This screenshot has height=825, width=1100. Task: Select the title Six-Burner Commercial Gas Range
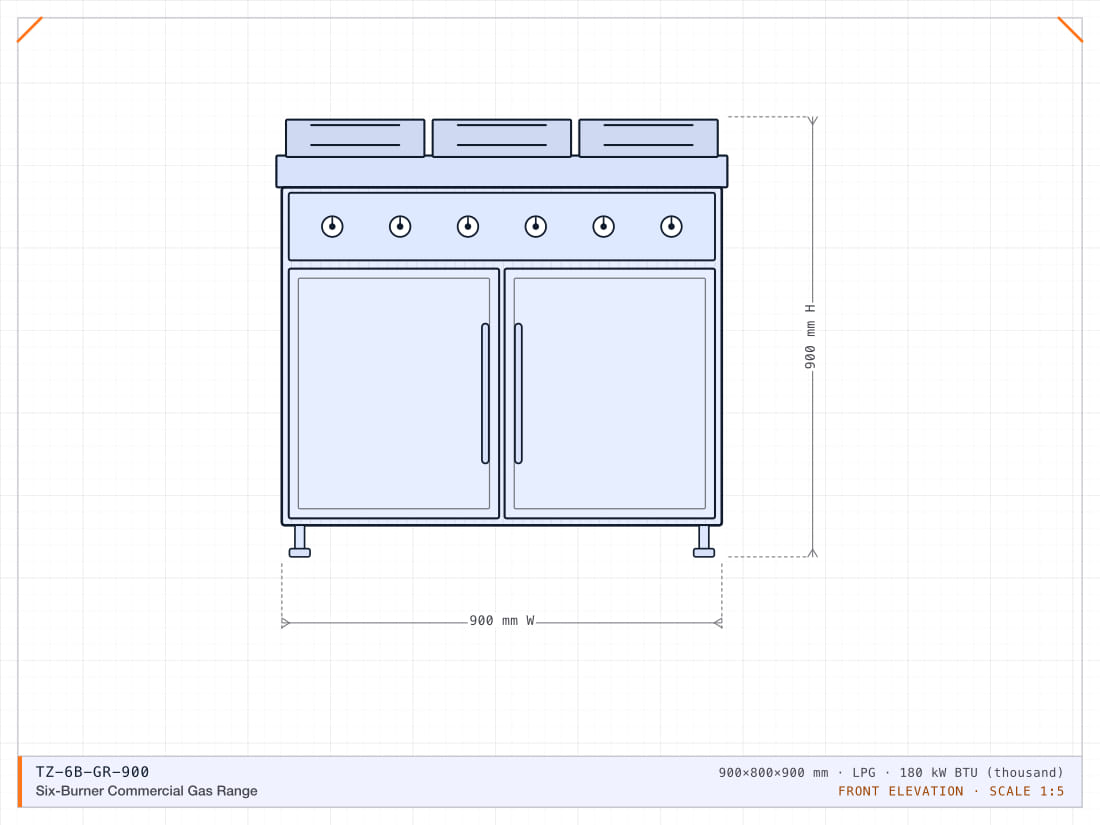point(147,791)
